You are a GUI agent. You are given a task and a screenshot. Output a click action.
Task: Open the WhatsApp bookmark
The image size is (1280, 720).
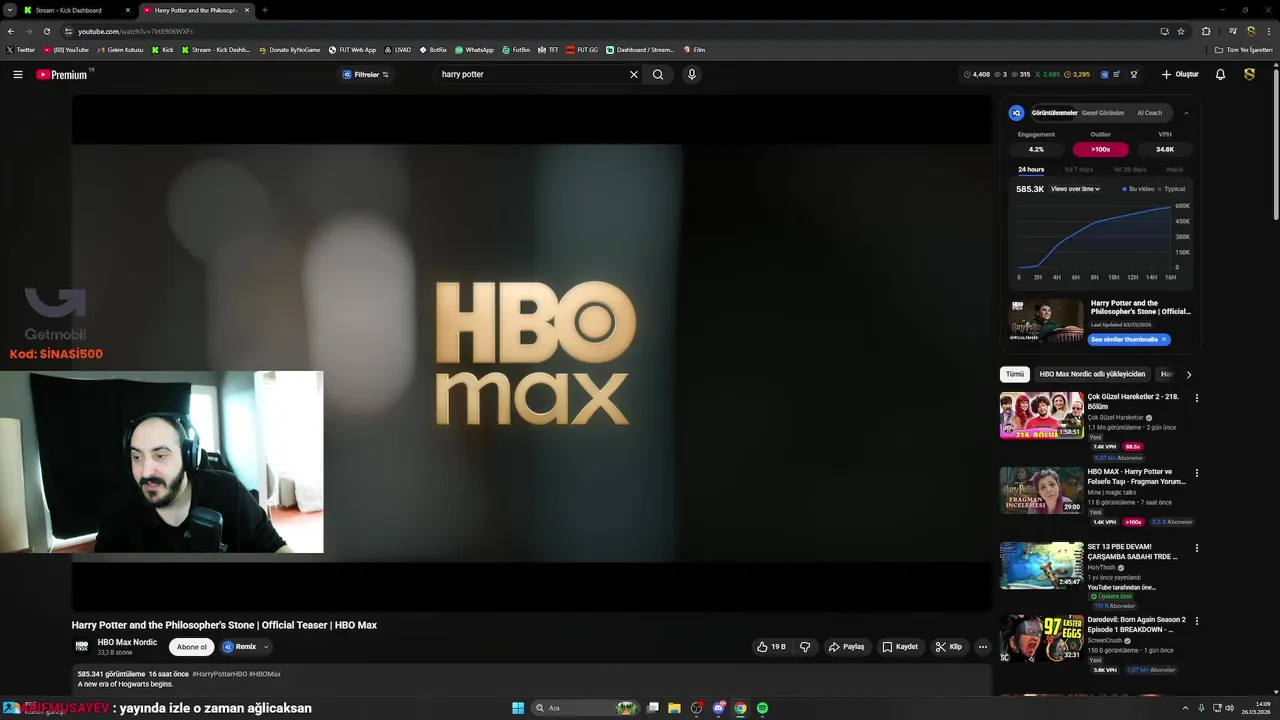tap(474, 50)
